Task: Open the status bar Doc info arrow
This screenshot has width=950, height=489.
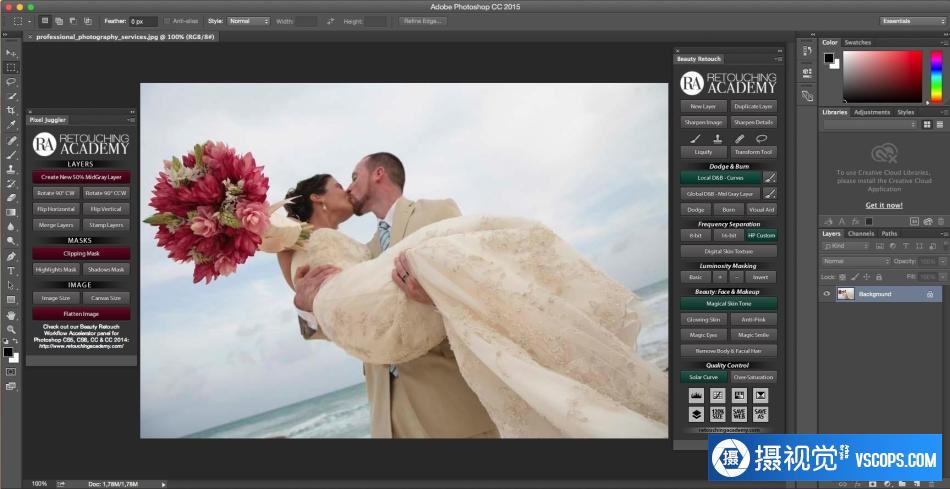Action: point(163,484)
